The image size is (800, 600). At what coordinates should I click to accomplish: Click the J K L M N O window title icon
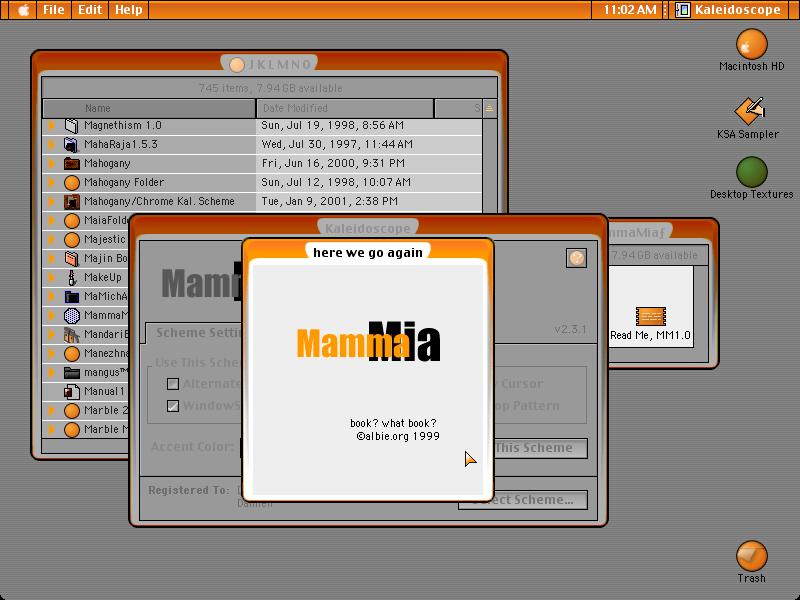pyautogui.click(x=237, y=65)
